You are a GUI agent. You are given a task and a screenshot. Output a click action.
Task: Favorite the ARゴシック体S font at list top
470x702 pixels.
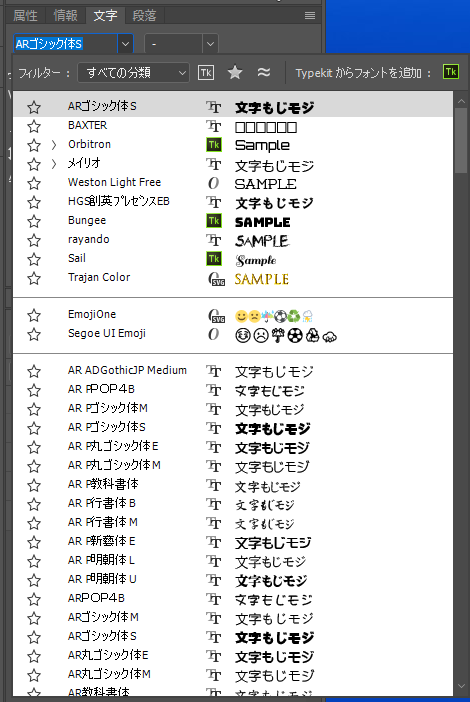(x=34, y=107)
